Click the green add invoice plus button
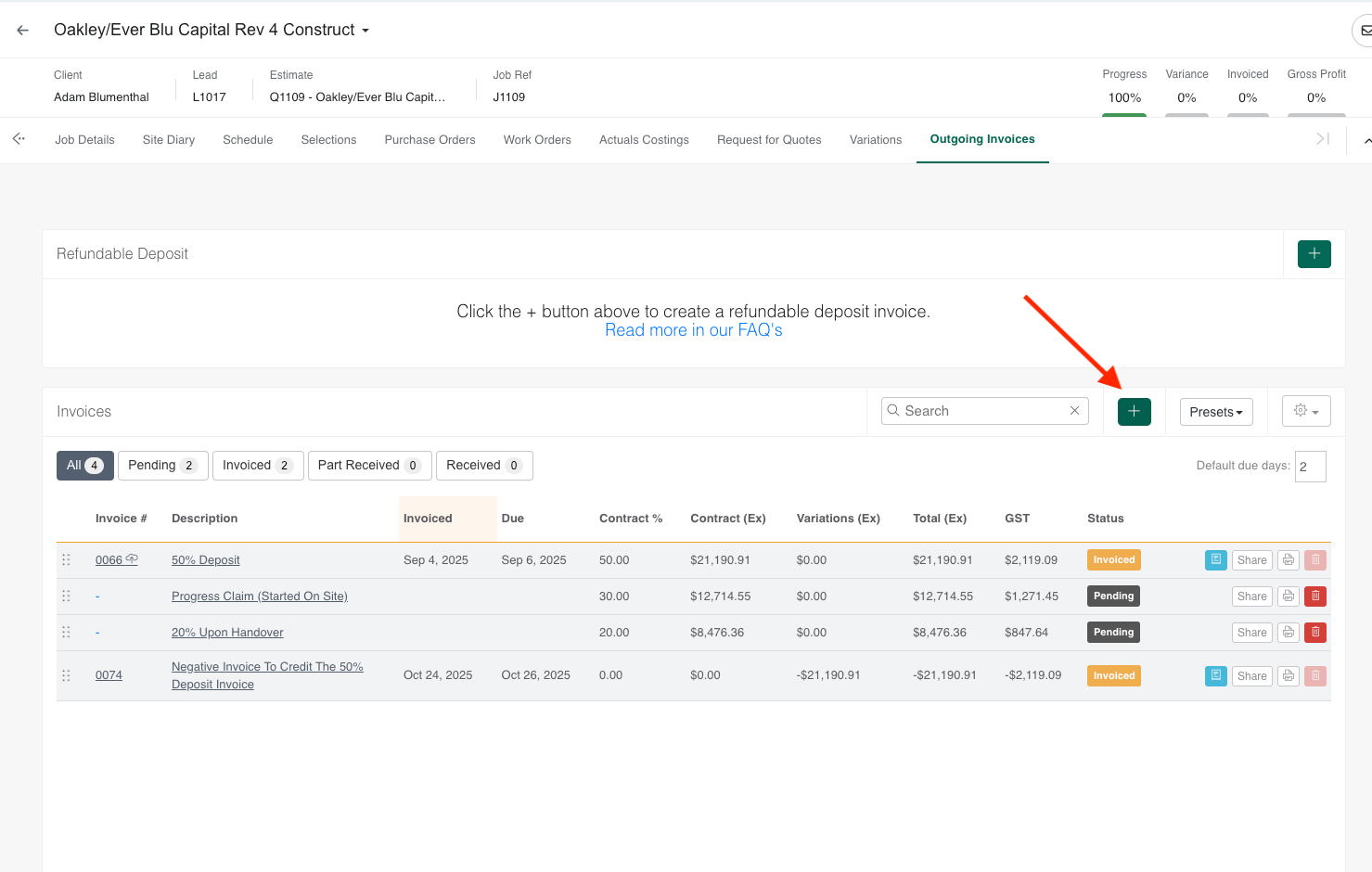The image size is (1372, 872). click(x=1134, y=411)
